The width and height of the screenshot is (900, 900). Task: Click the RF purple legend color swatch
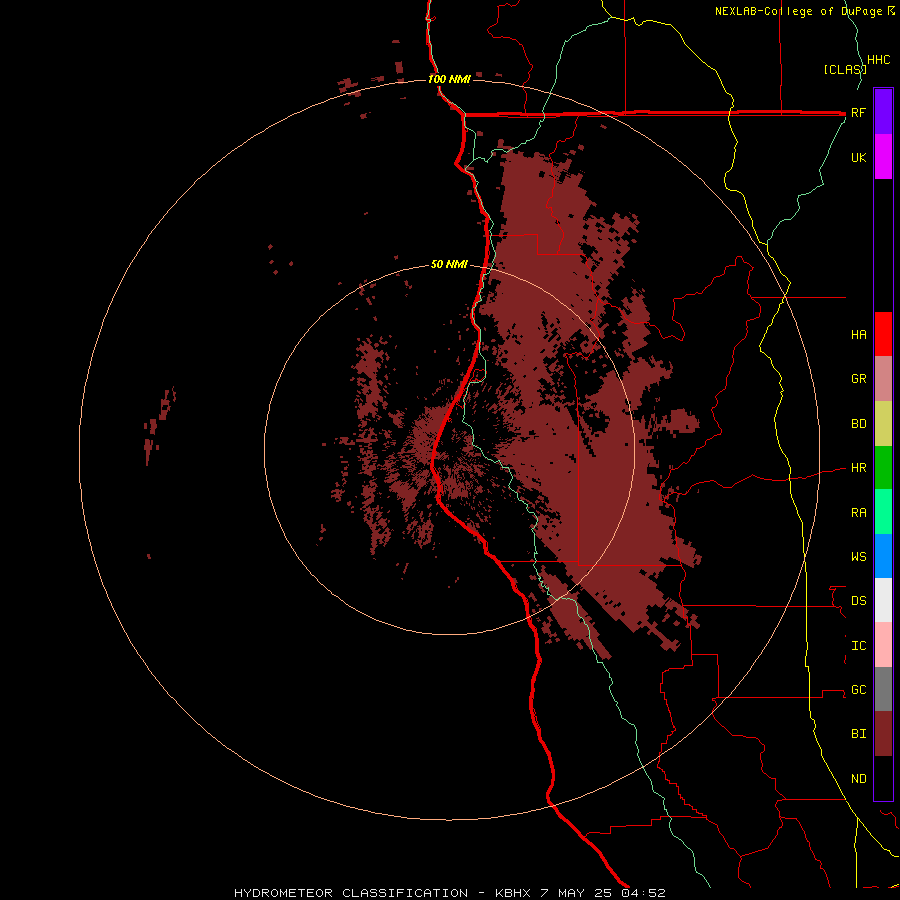click(x=883, y=112)
